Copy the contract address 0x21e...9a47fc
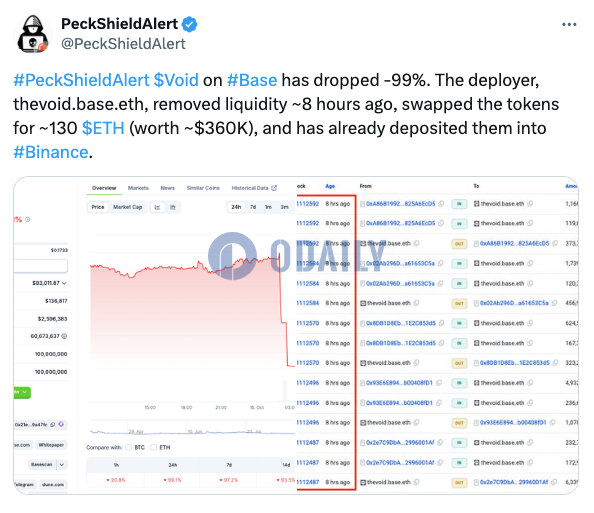The height and width of the screenshot is (513, 594). 53,424
